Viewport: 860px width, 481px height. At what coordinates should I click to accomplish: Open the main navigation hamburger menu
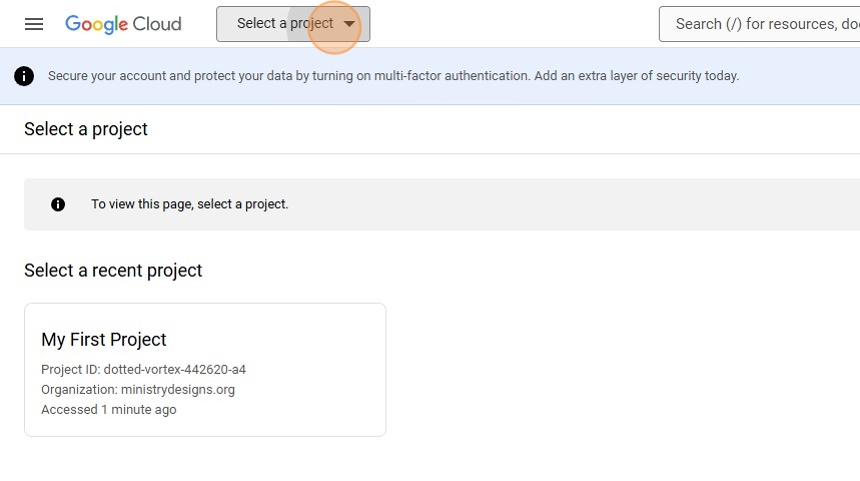coord(34,24)
